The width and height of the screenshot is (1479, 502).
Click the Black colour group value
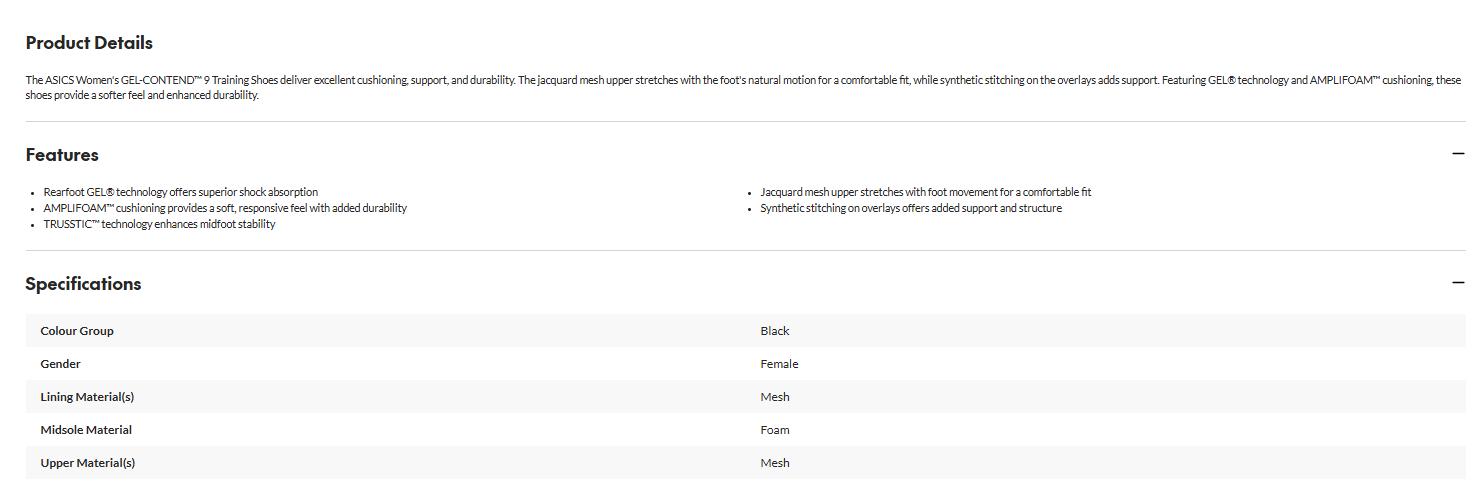(x=775, y=331)
